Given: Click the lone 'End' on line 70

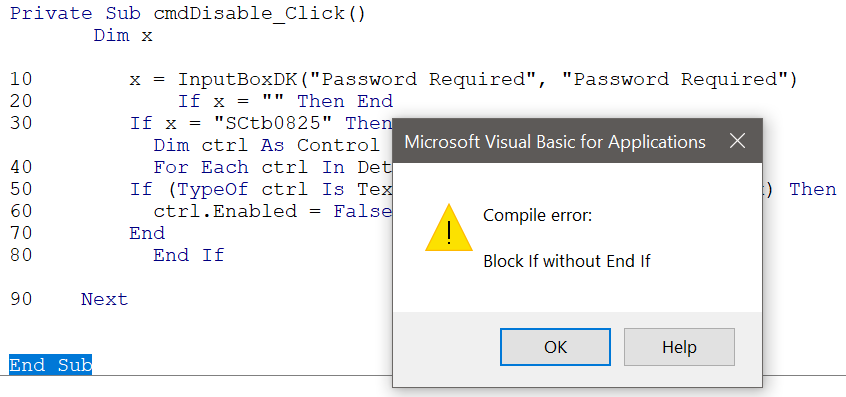Looking at the screenshot, I should (x=147, y=234).
